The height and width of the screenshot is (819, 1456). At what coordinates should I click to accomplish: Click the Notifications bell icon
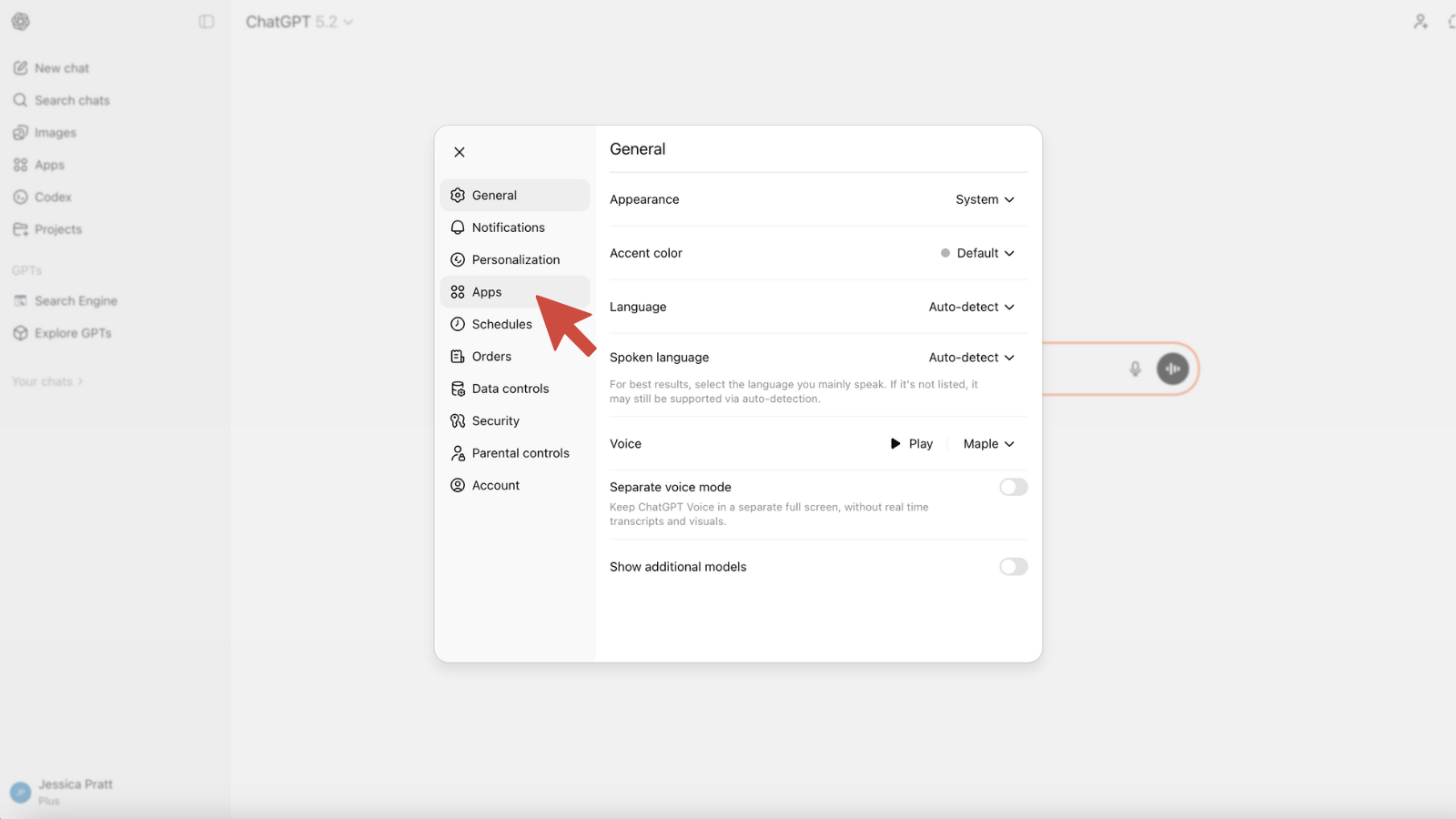click(458, 227)
